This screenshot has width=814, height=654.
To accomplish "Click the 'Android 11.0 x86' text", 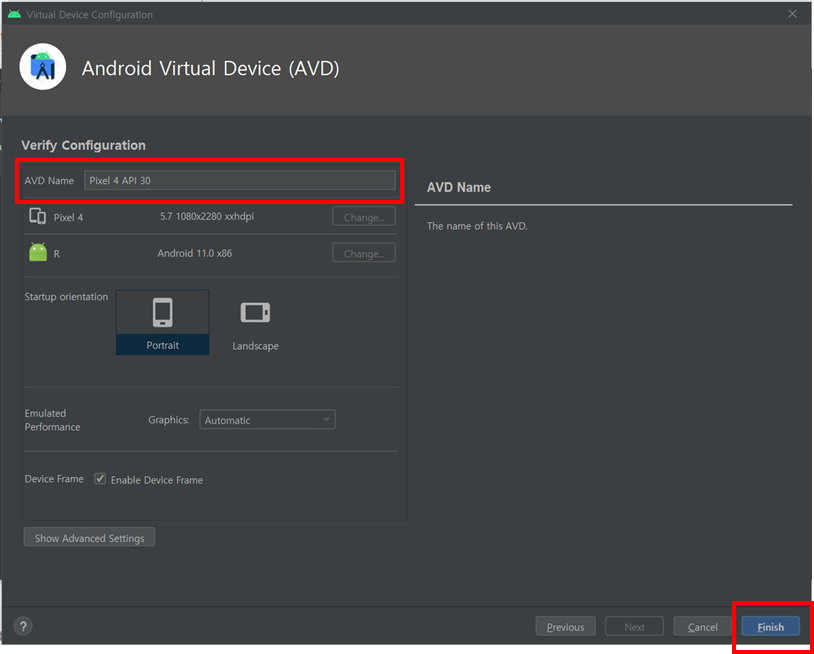I will (x=195, y=253).
